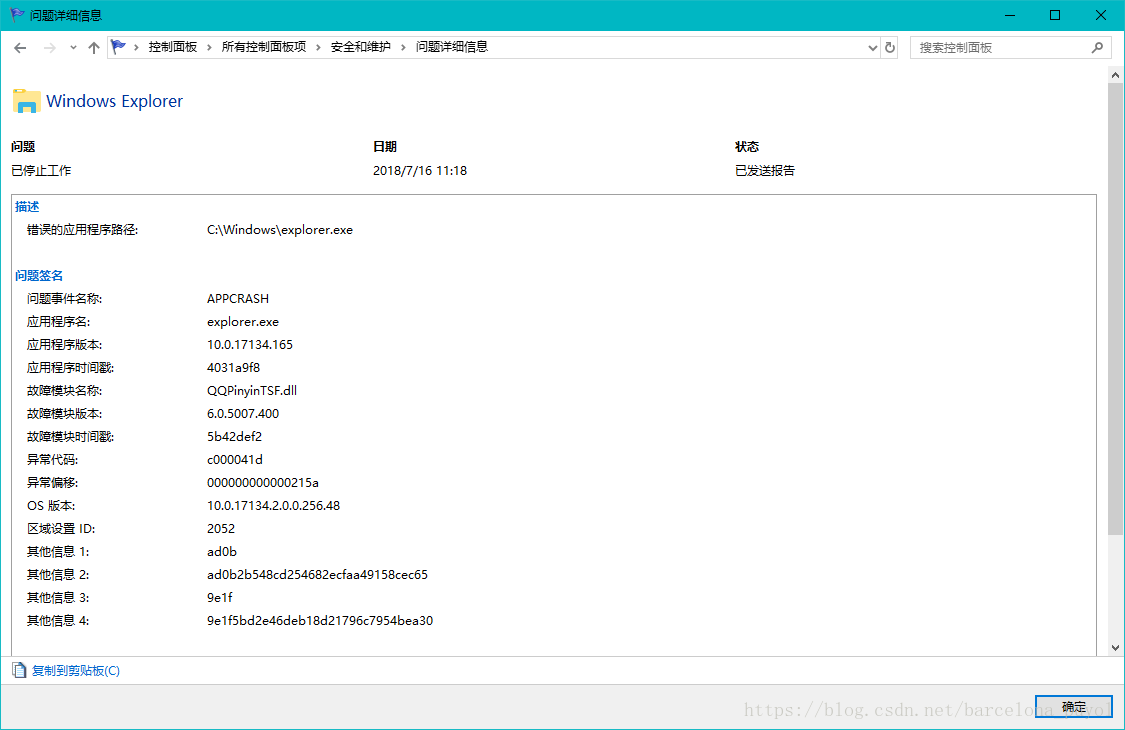Viewport: 1125px width, 730px height.
Task: Open 安全和维护 breadcrumb
Action: [360, 47]
